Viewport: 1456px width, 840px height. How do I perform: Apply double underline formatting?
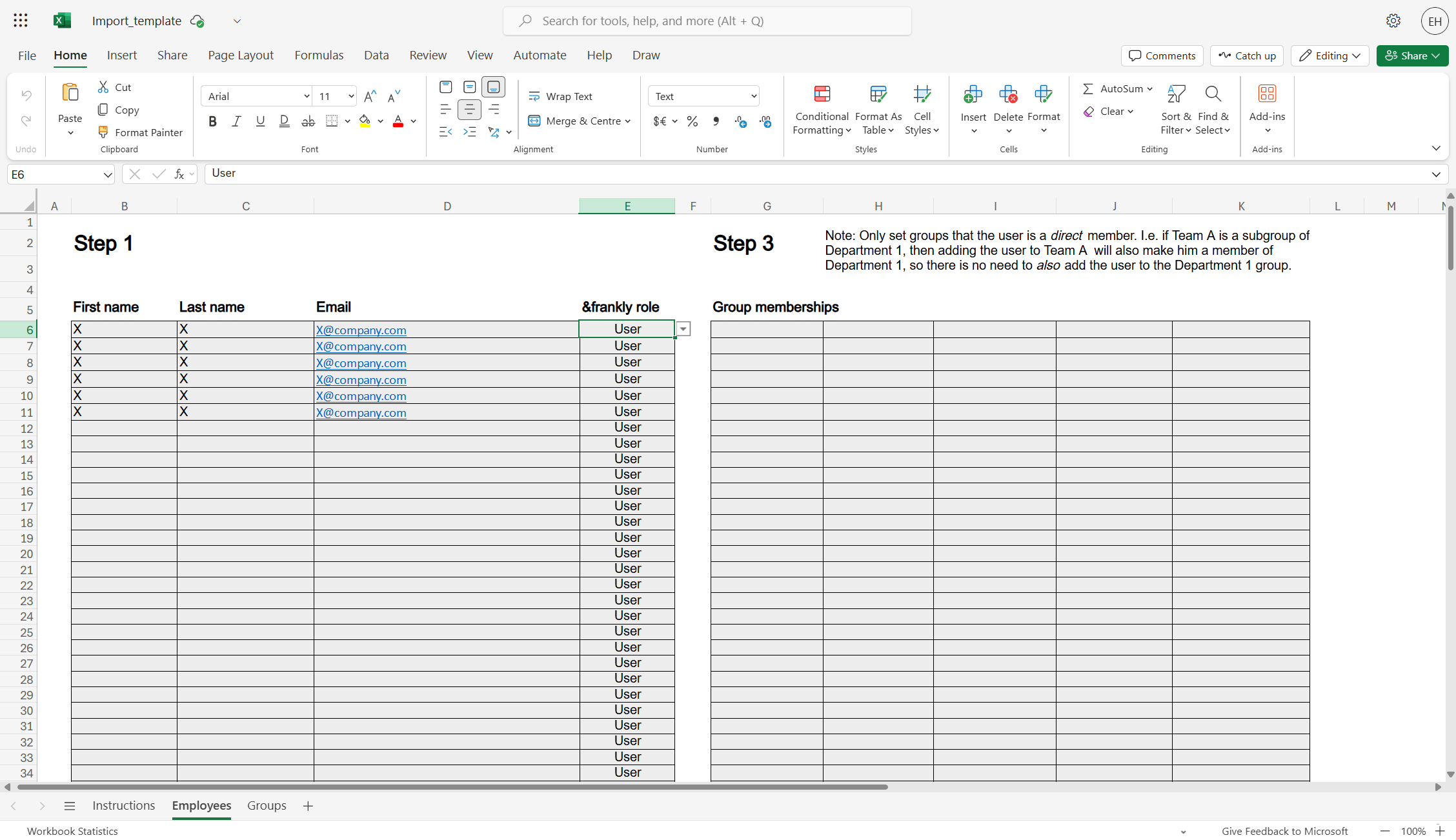pos(284,121)
